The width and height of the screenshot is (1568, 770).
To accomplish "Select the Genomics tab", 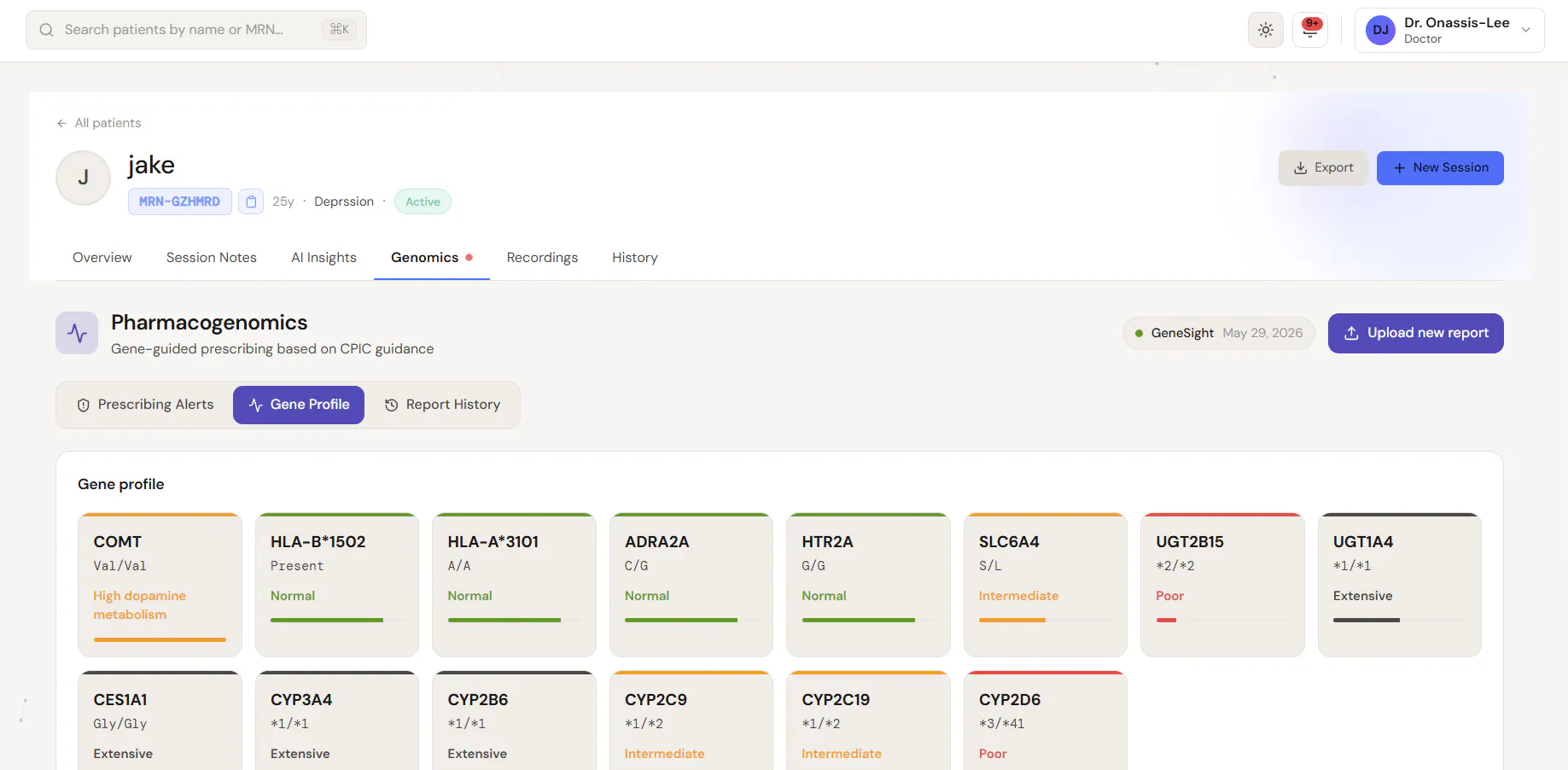I will pos(432,258).
